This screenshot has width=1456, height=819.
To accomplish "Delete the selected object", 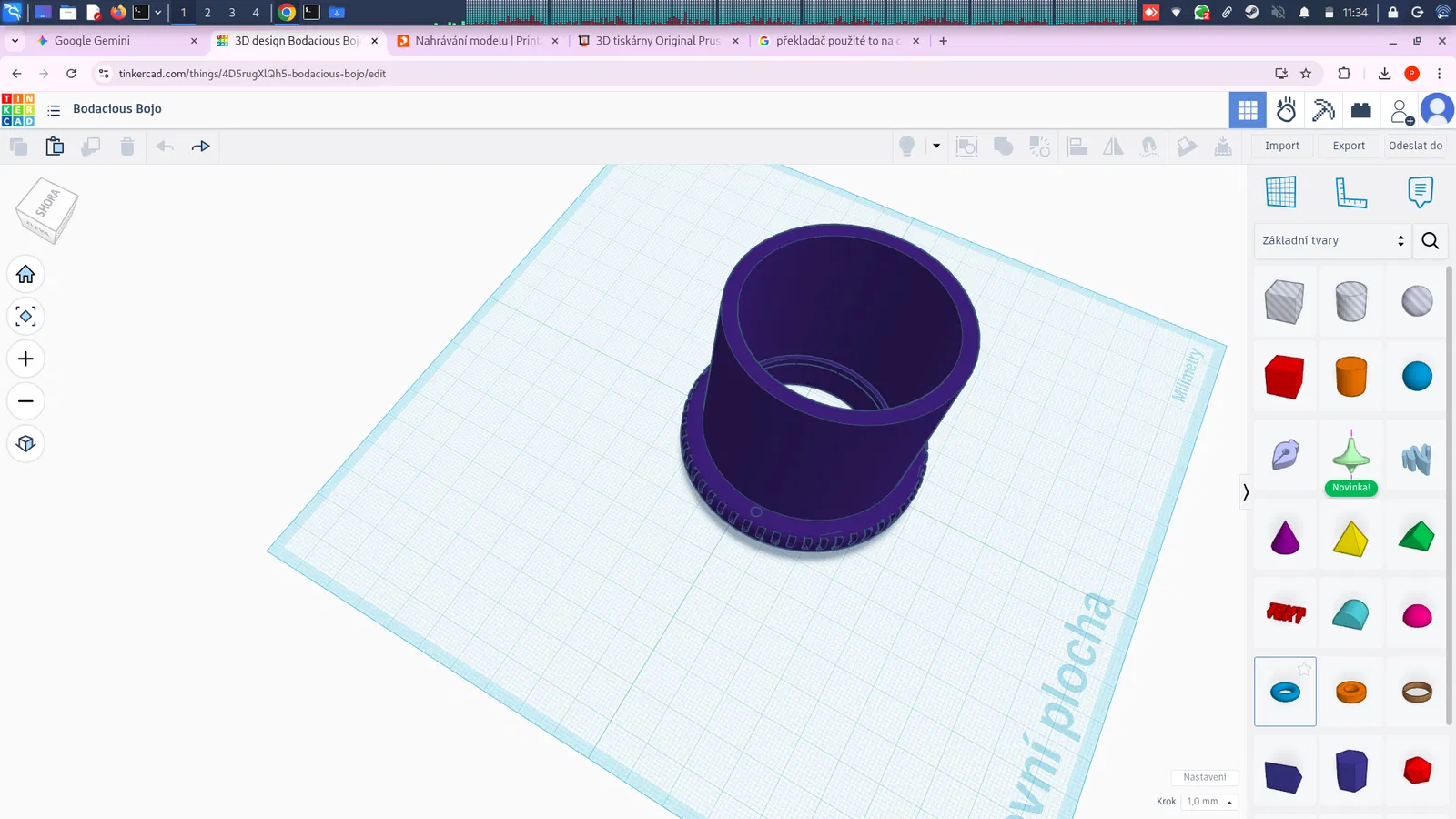I will pyautogui.click(x=127, y=147).
